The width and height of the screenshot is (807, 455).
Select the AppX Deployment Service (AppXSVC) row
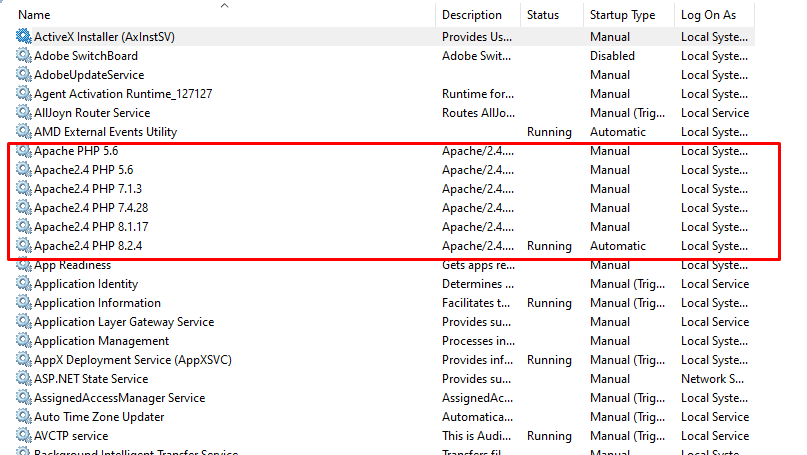pyautogui.click(x=132, y=360)
